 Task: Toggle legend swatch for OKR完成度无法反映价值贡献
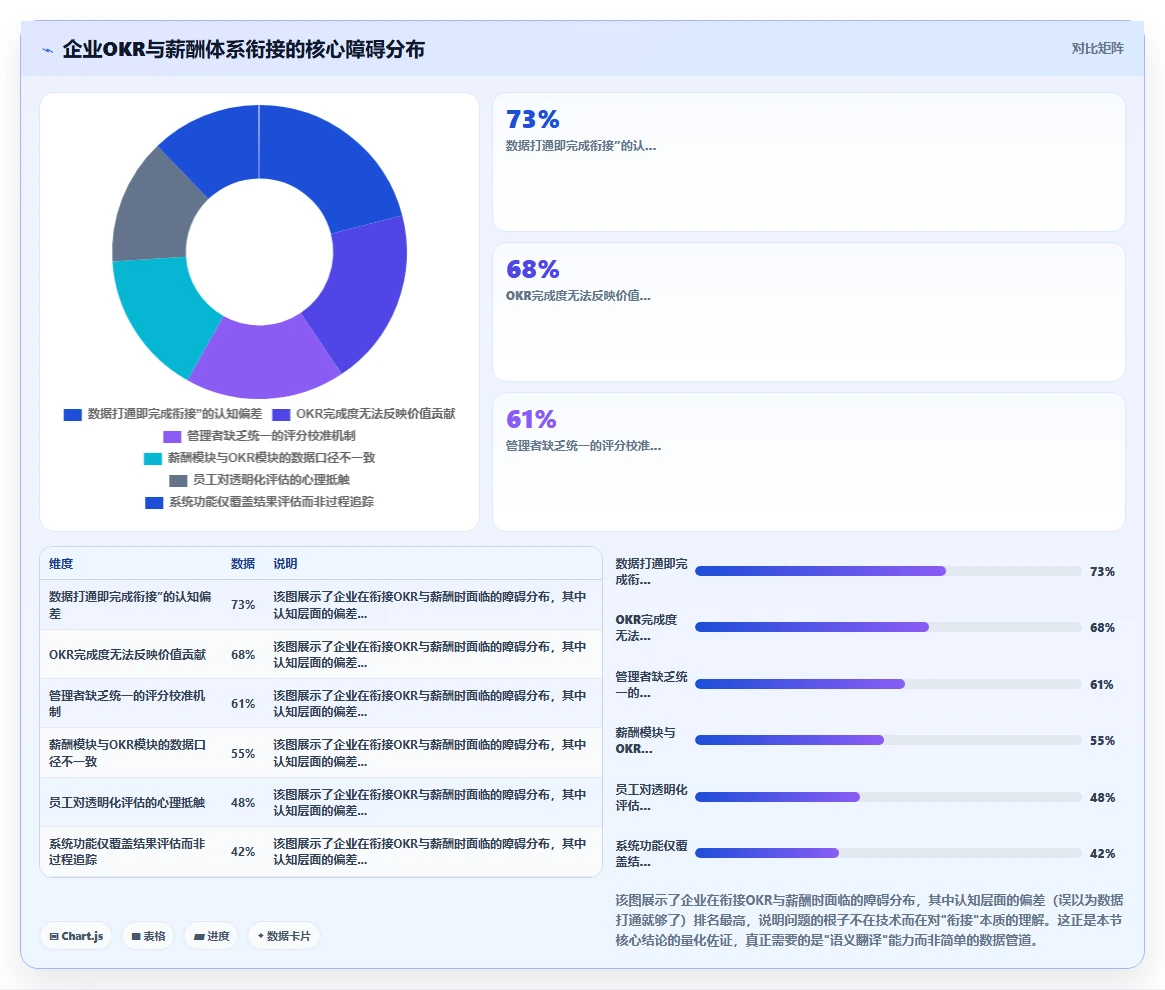point(281,415)
